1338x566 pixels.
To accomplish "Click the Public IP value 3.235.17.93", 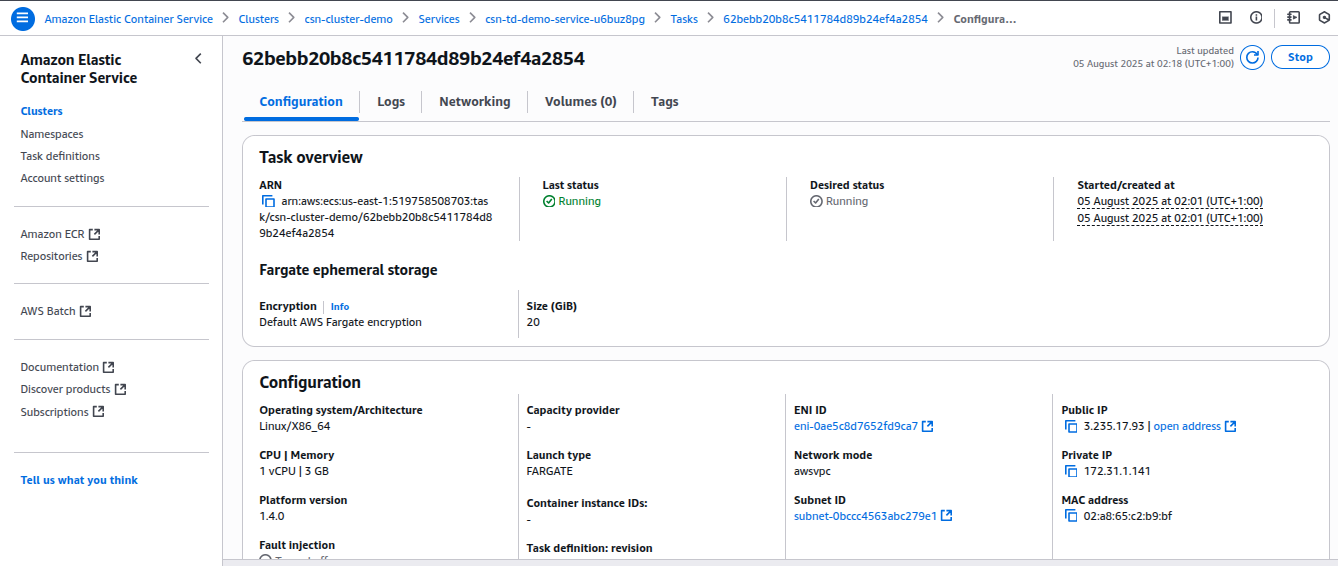I will point(1114,426).
